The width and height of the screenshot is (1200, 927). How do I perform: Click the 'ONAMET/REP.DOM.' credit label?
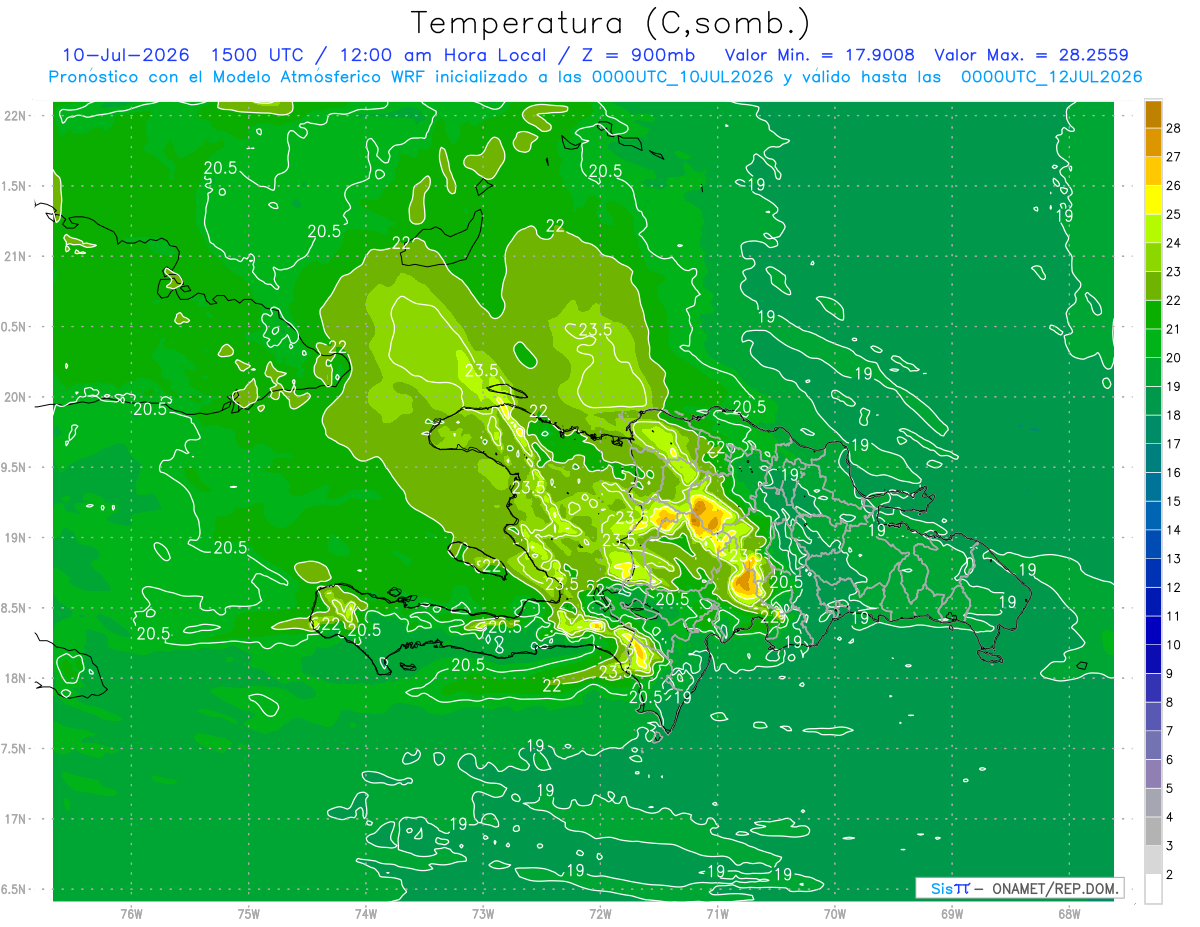click(1053, 888)
